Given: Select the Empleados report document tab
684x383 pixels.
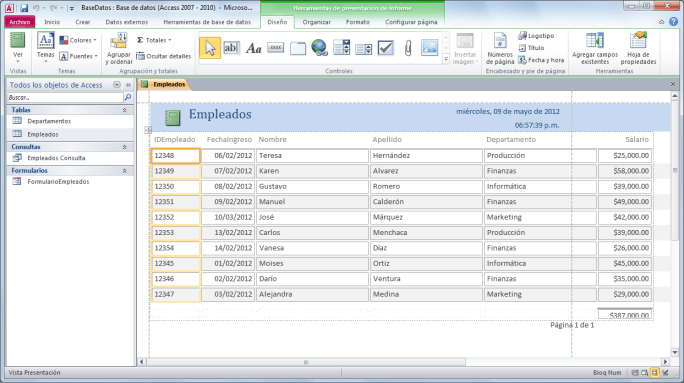Looking at the screenshot, I should (x=164, y=84).
